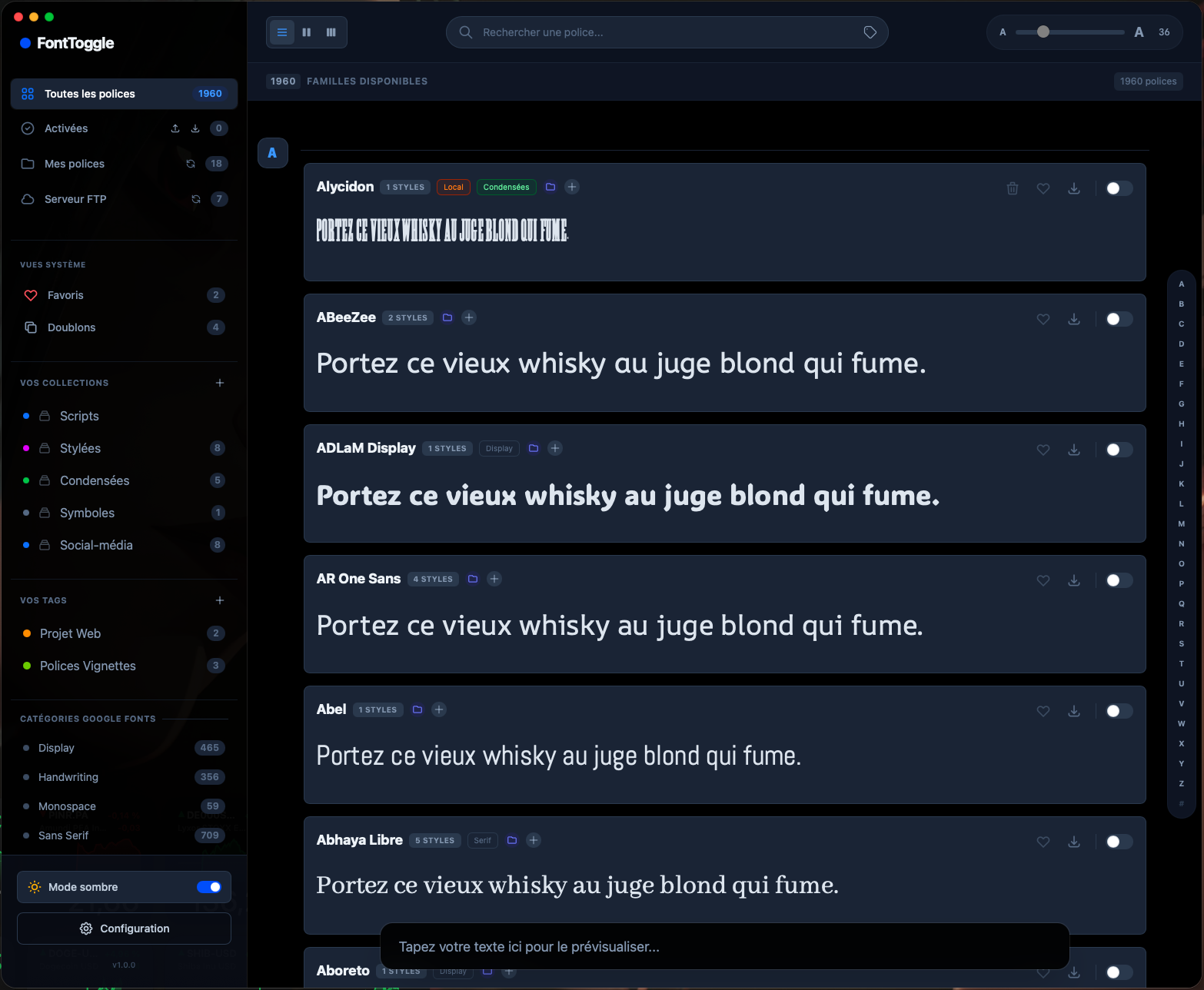Add Abel to favorites
Viewport: 1204px width, 990px height.
(1043, 711)
